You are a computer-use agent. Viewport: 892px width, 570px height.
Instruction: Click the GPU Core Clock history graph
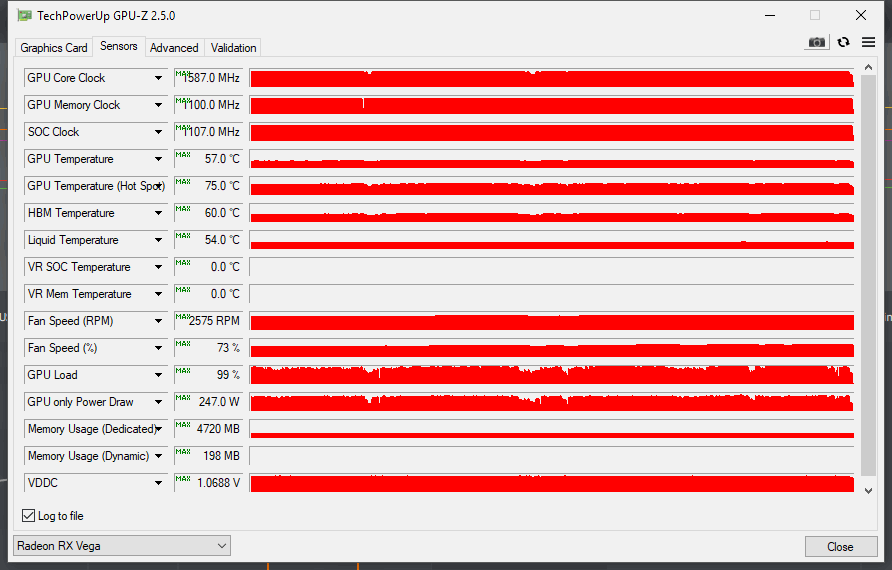pos(552,78)
